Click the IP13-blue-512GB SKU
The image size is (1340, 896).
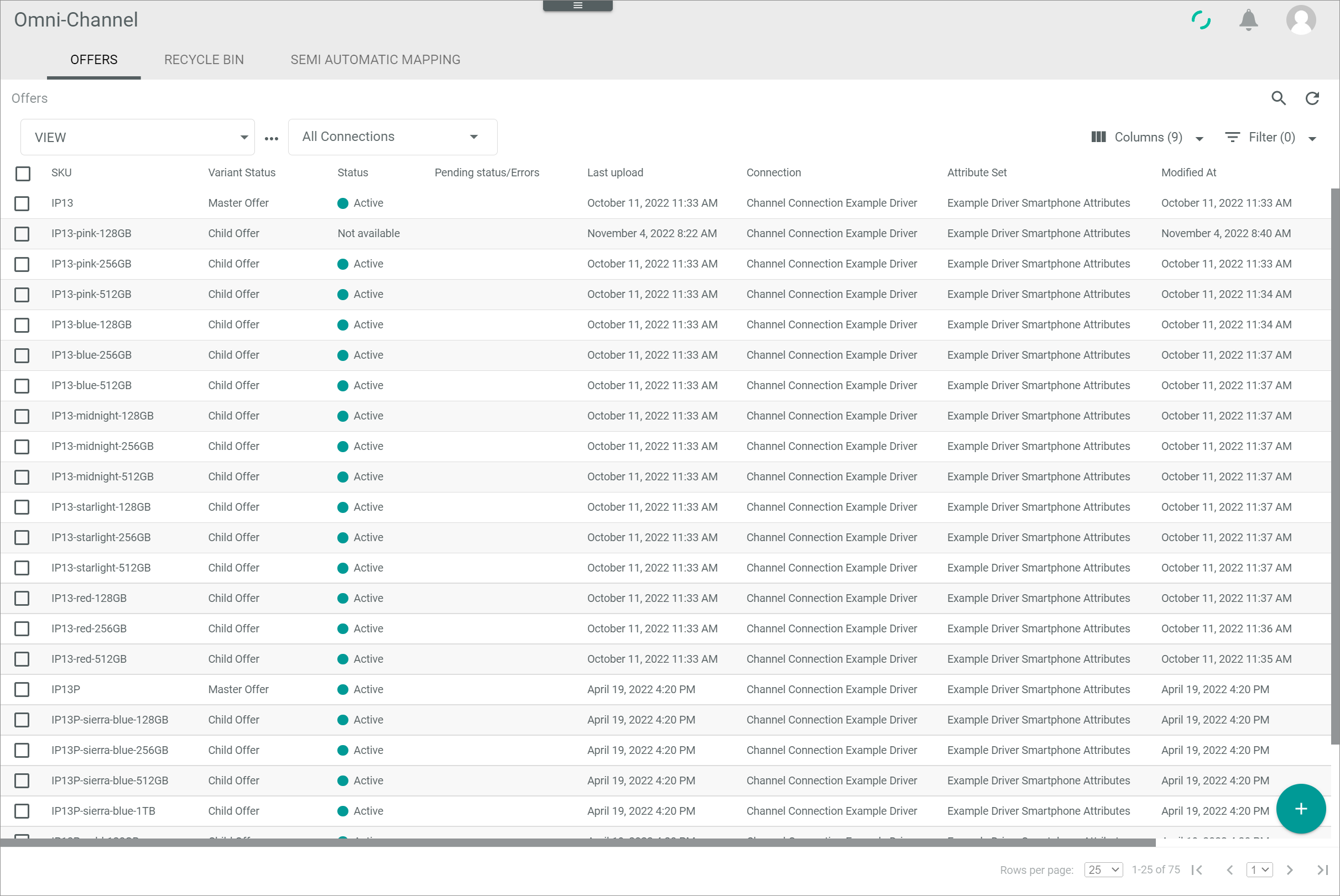pos(91,386)
